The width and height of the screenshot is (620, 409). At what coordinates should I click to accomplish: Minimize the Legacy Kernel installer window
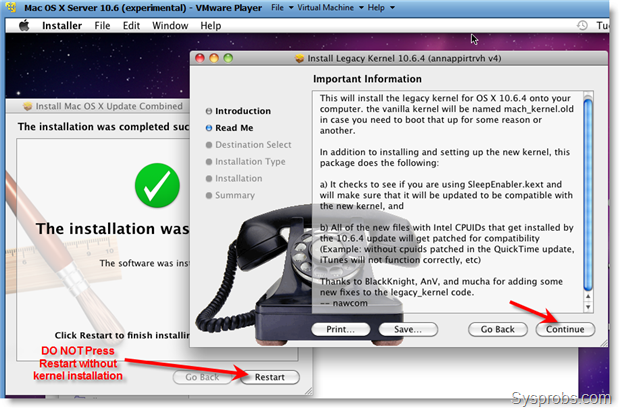(x=214, y=59)
